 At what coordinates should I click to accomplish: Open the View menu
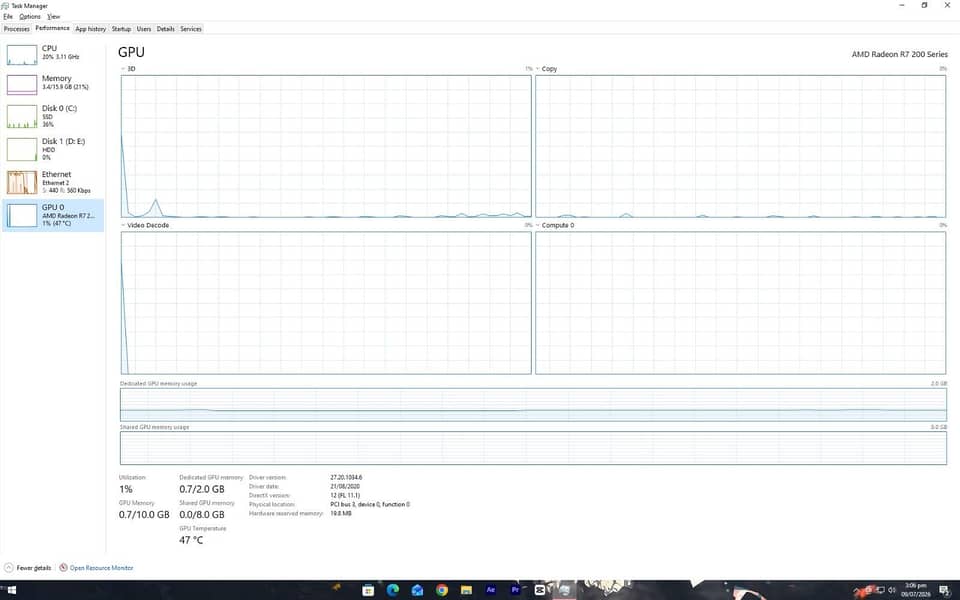point(54,17)
